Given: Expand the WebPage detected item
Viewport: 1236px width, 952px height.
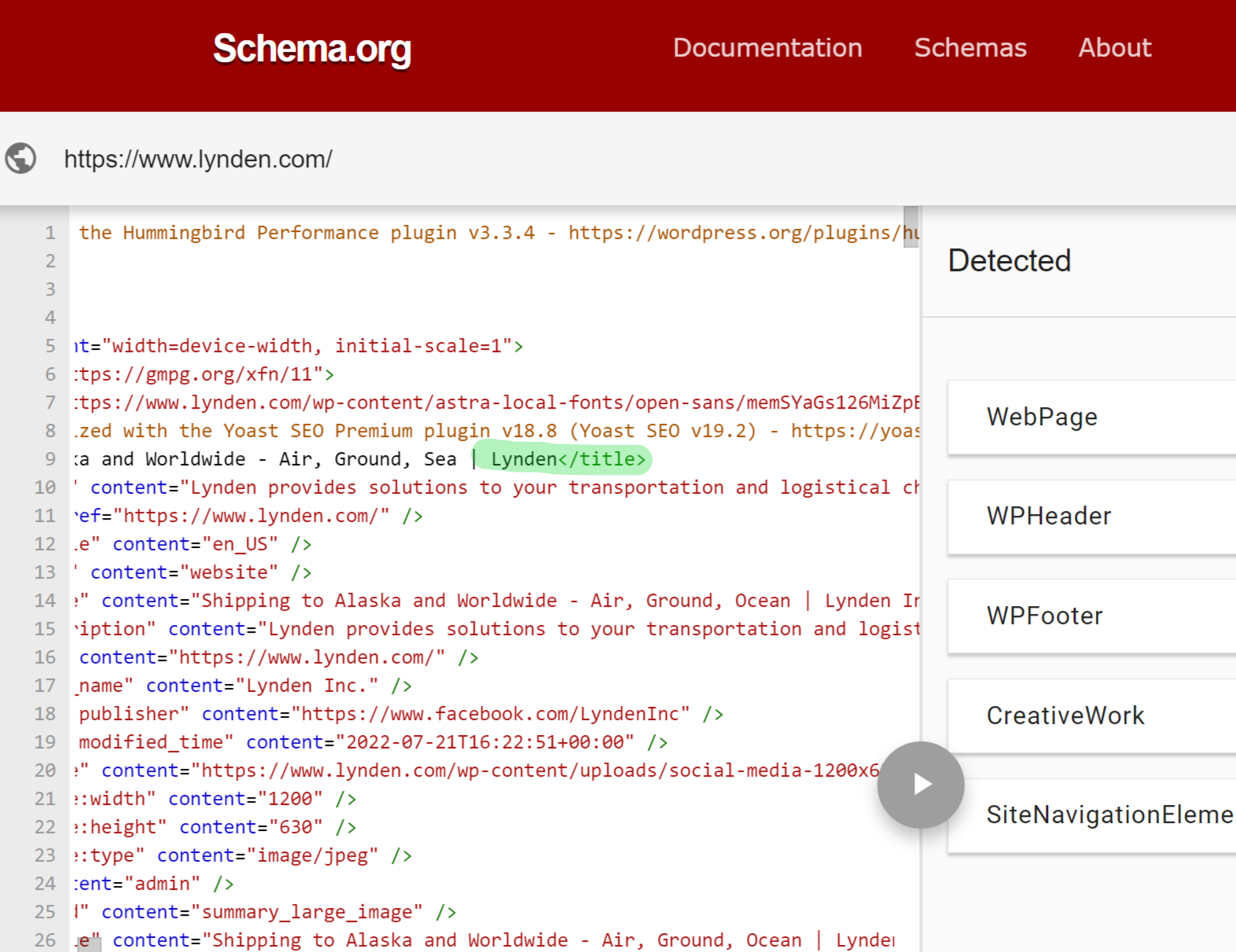Looking at the screenshot, I should click(x=1090, y=417).
